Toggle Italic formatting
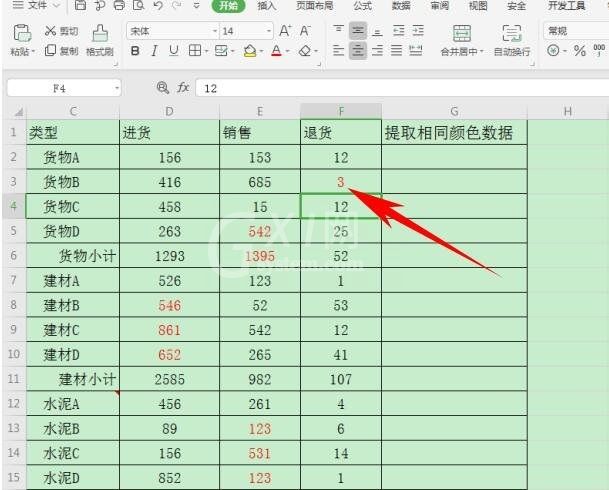 tap(154, 50)
